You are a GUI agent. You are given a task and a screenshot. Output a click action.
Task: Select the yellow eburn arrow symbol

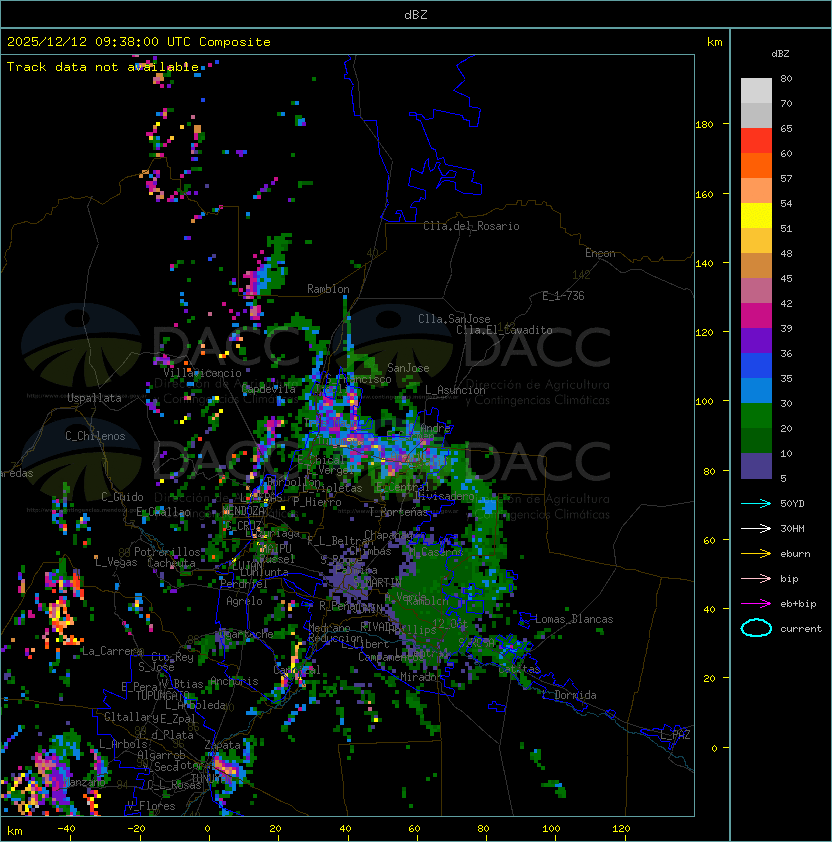756,554
